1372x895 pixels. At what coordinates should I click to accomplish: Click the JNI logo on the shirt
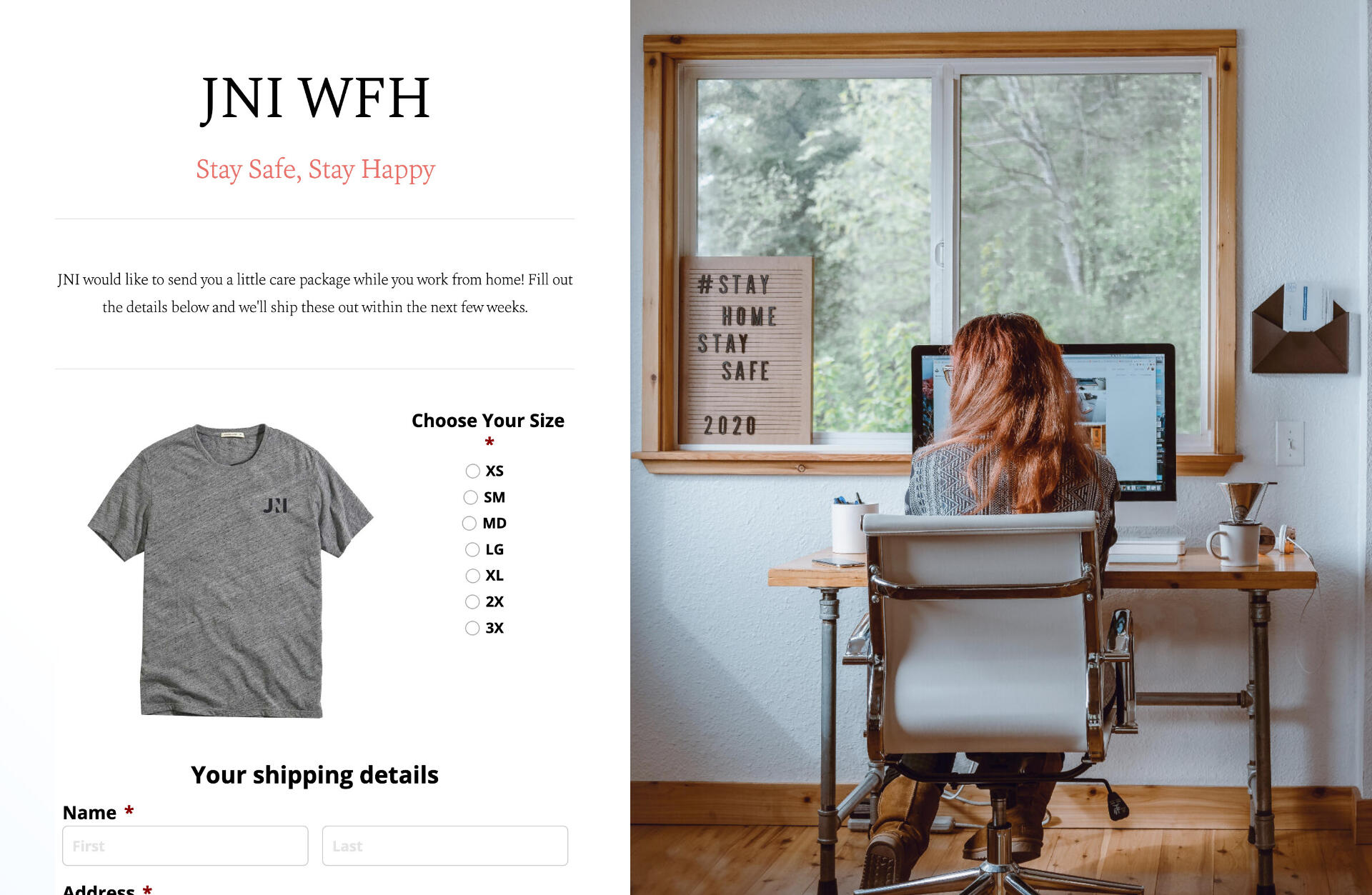click(275, 506)
